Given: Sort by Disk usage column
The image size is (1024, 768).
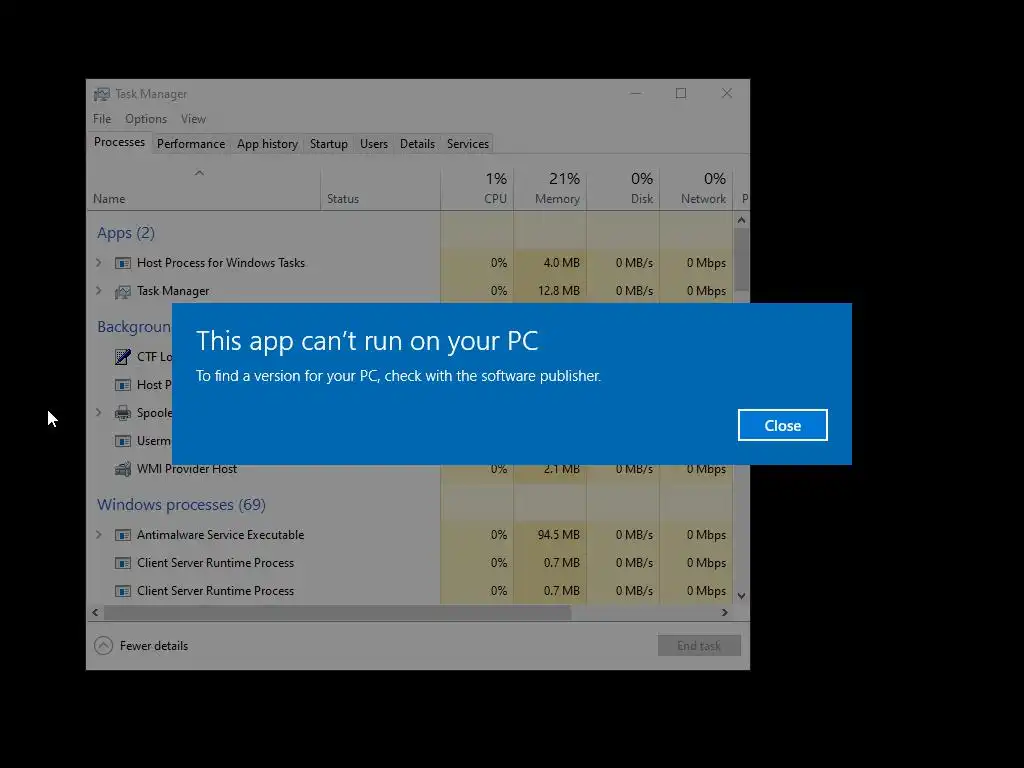Looking at the screenshot, I should [623, 189].
